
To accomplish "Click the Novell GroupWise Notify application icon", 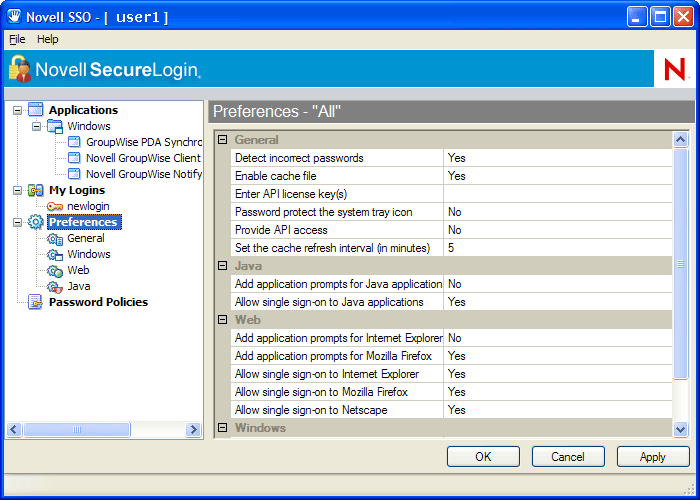I will (74, 174).
